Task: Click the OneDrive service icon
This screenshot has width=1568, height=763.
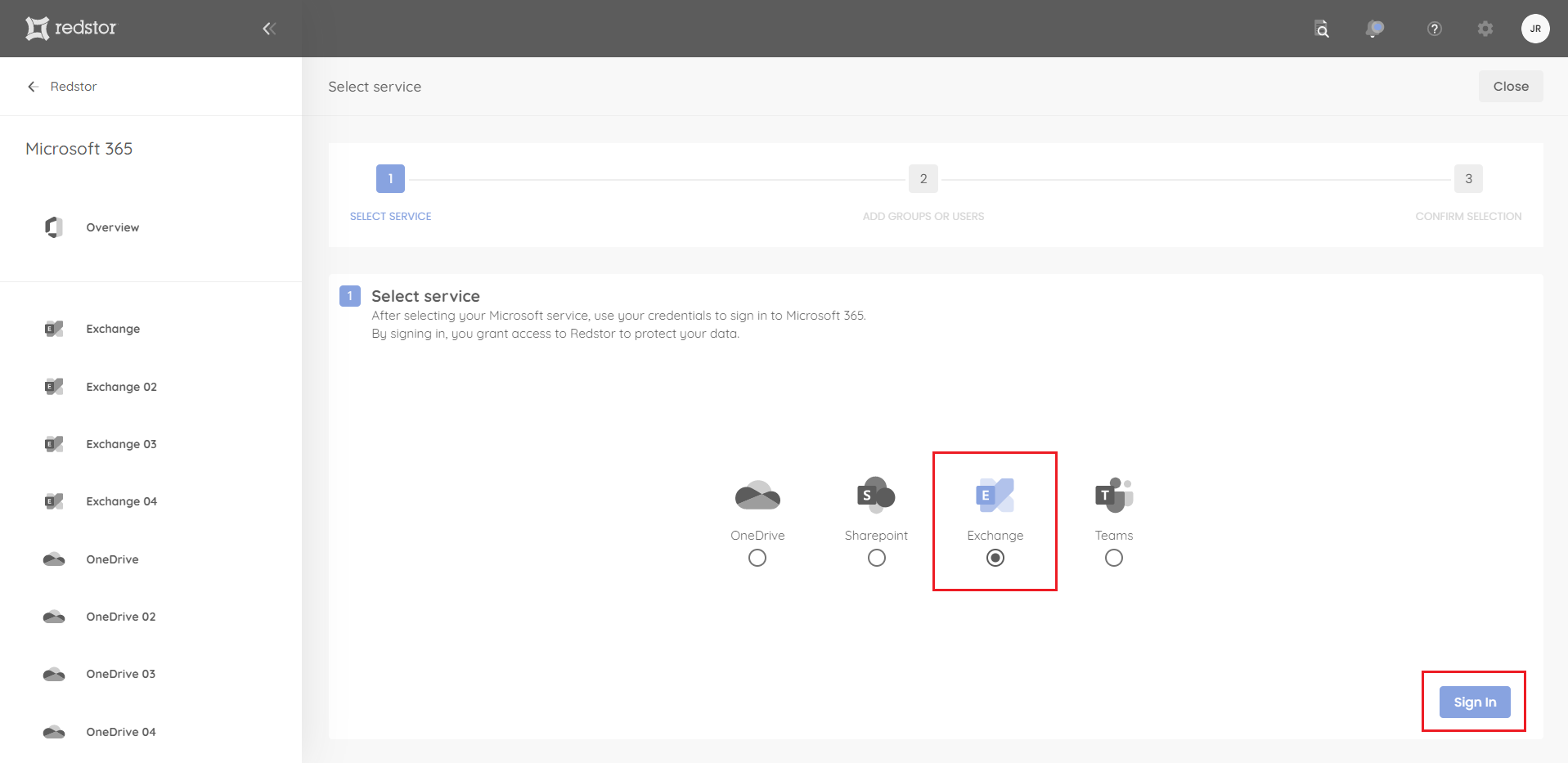Action: click(x=757, y=495)
